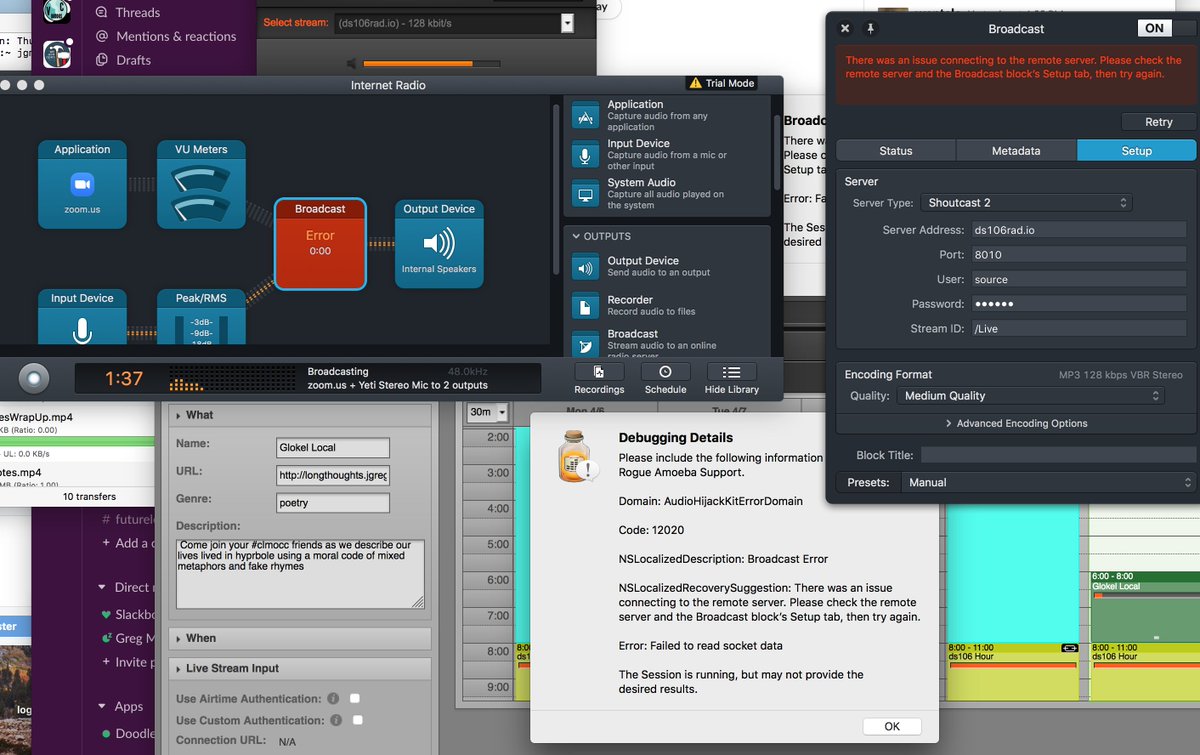The image size is (1200, 755).
Task: Select the zoom.us Application block icon
Action: [82, 185]
